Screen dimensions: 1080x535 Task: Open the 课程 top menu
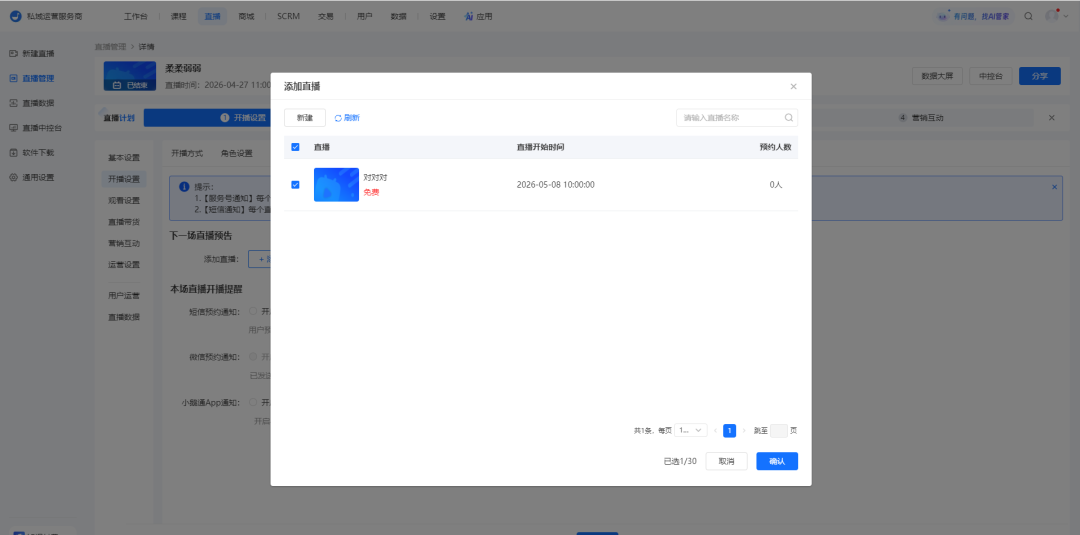coord(178,17)
